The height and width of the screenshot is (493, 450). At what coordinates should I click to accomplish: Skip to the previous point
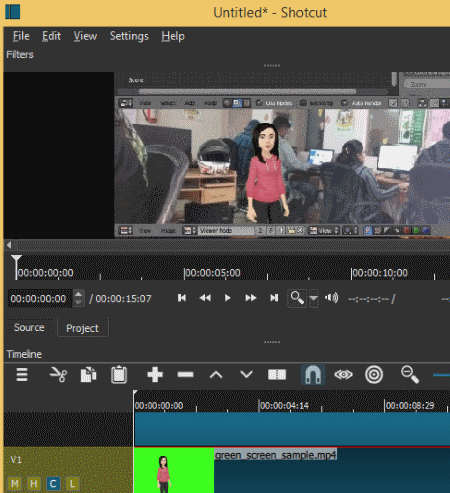pos(182,298)
